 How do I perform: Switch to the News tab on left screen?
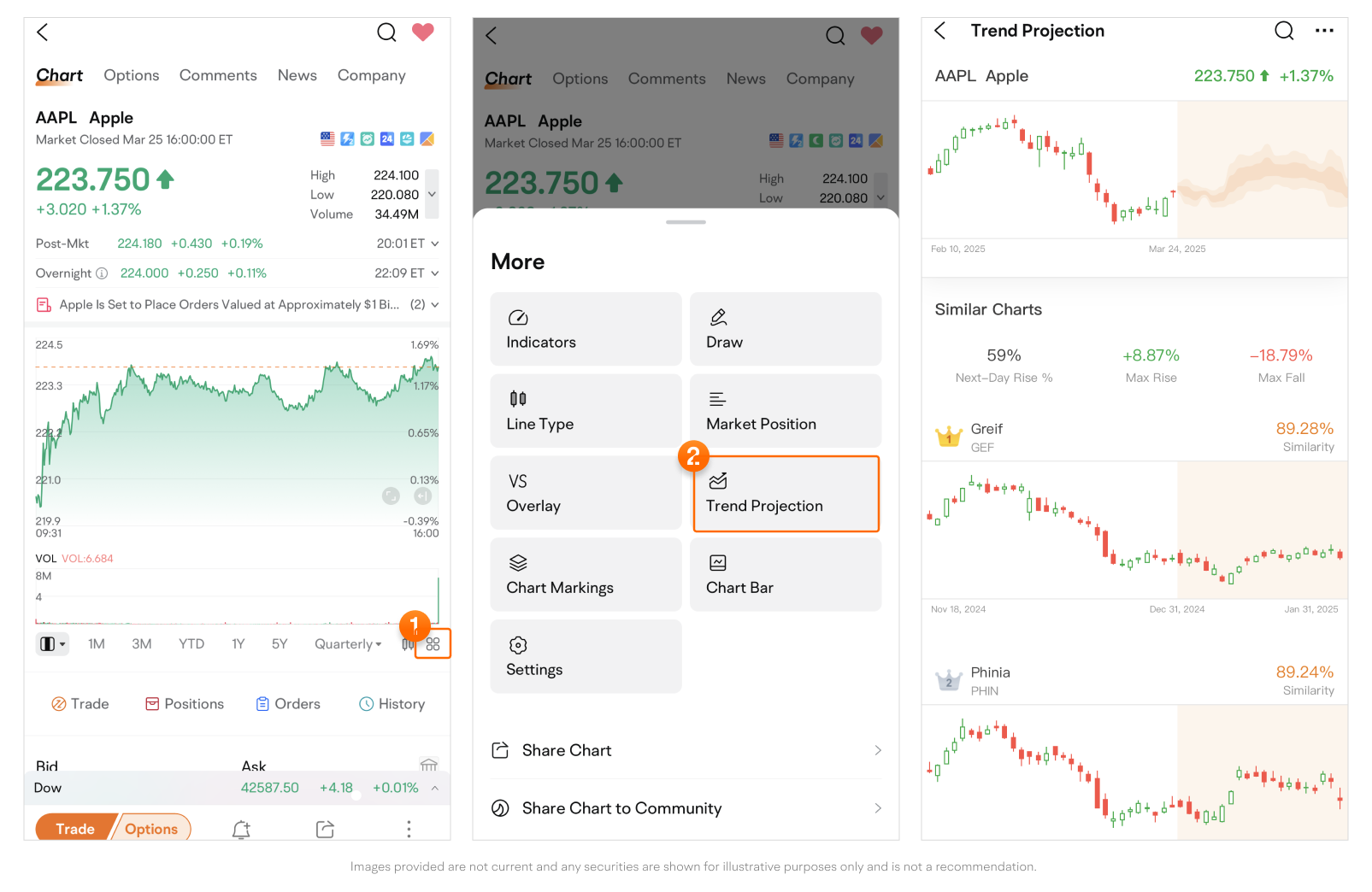[297, 75]
